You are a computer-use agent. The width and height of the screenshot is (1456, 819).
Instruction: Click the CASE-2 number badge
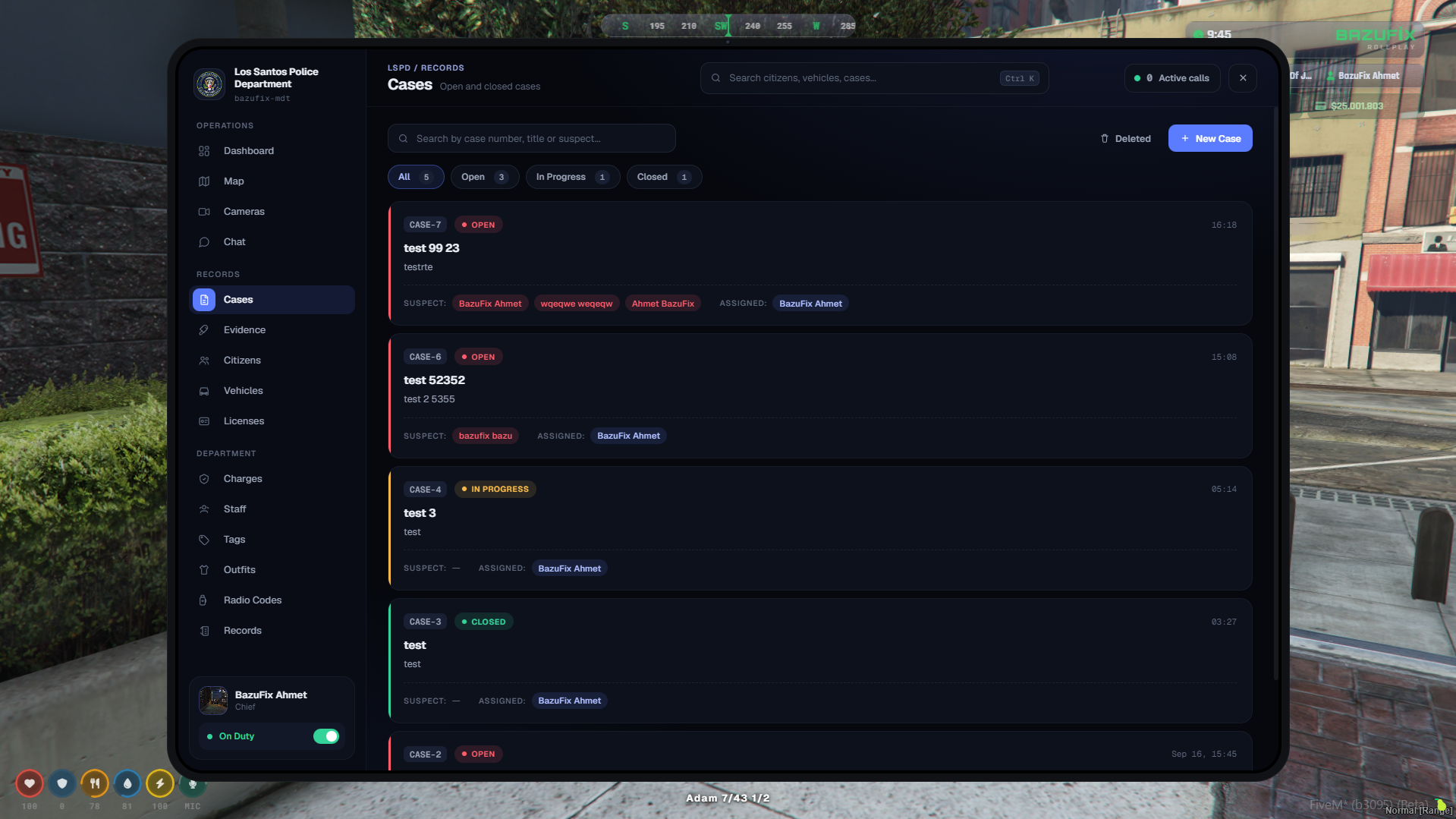click(425, 754)
